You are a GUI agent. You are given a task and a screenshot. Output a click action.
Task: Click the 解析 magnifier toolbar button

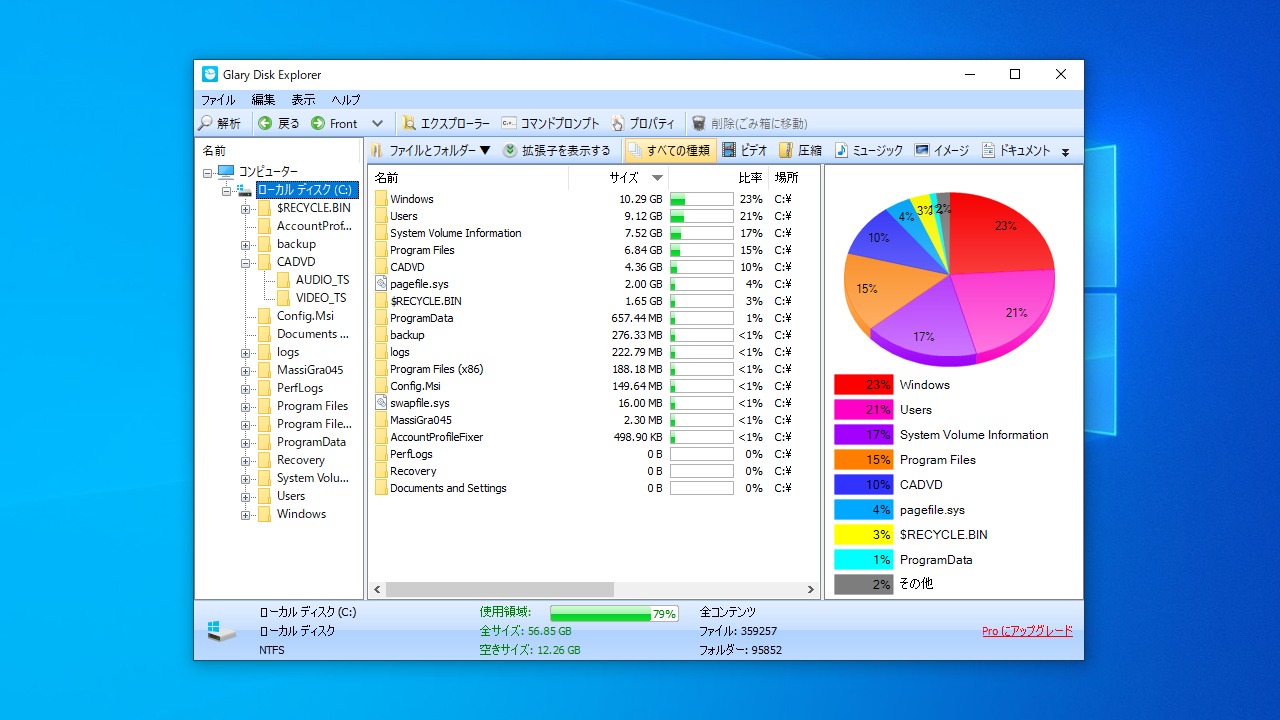219,123
